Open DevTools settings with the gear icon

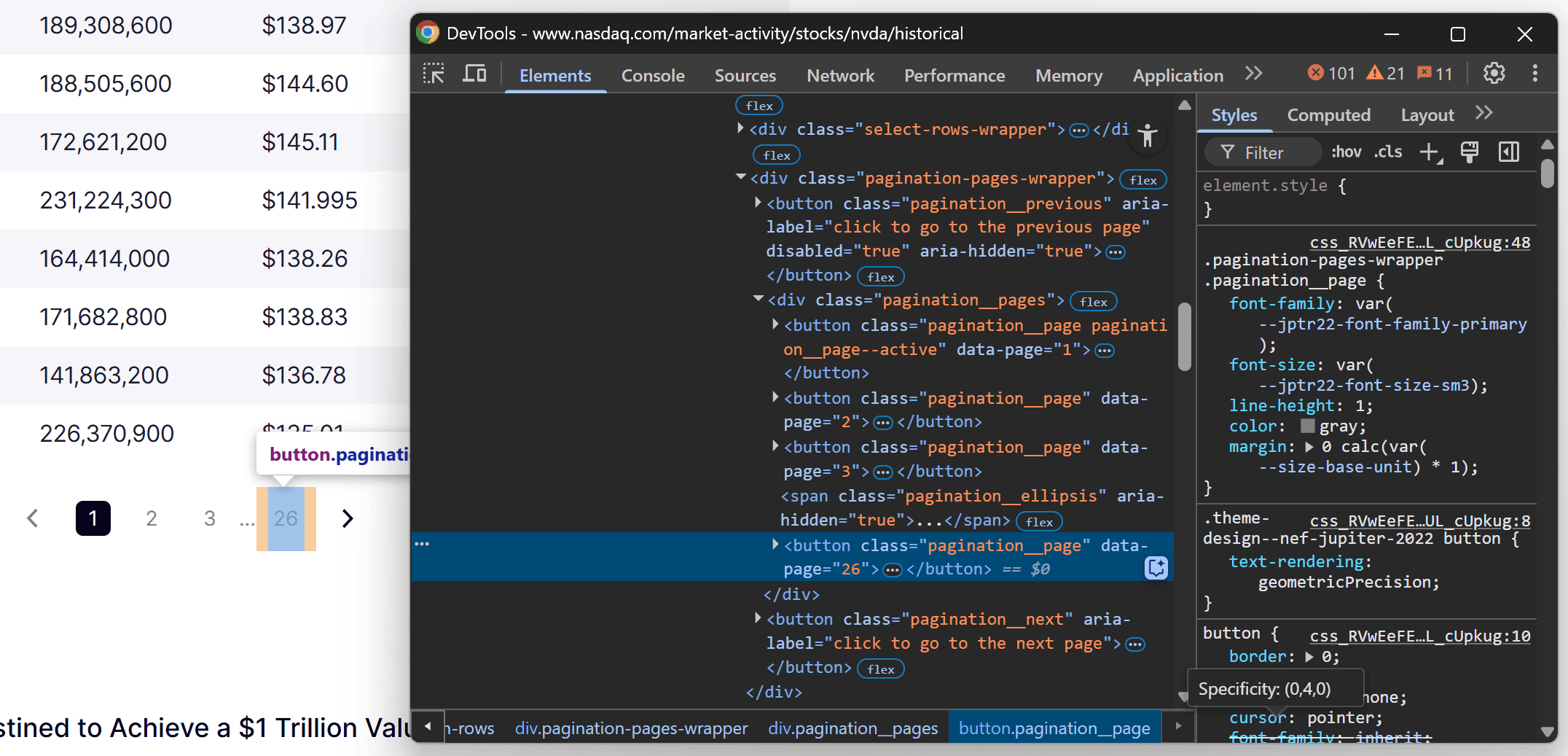tap(1494, 74)
